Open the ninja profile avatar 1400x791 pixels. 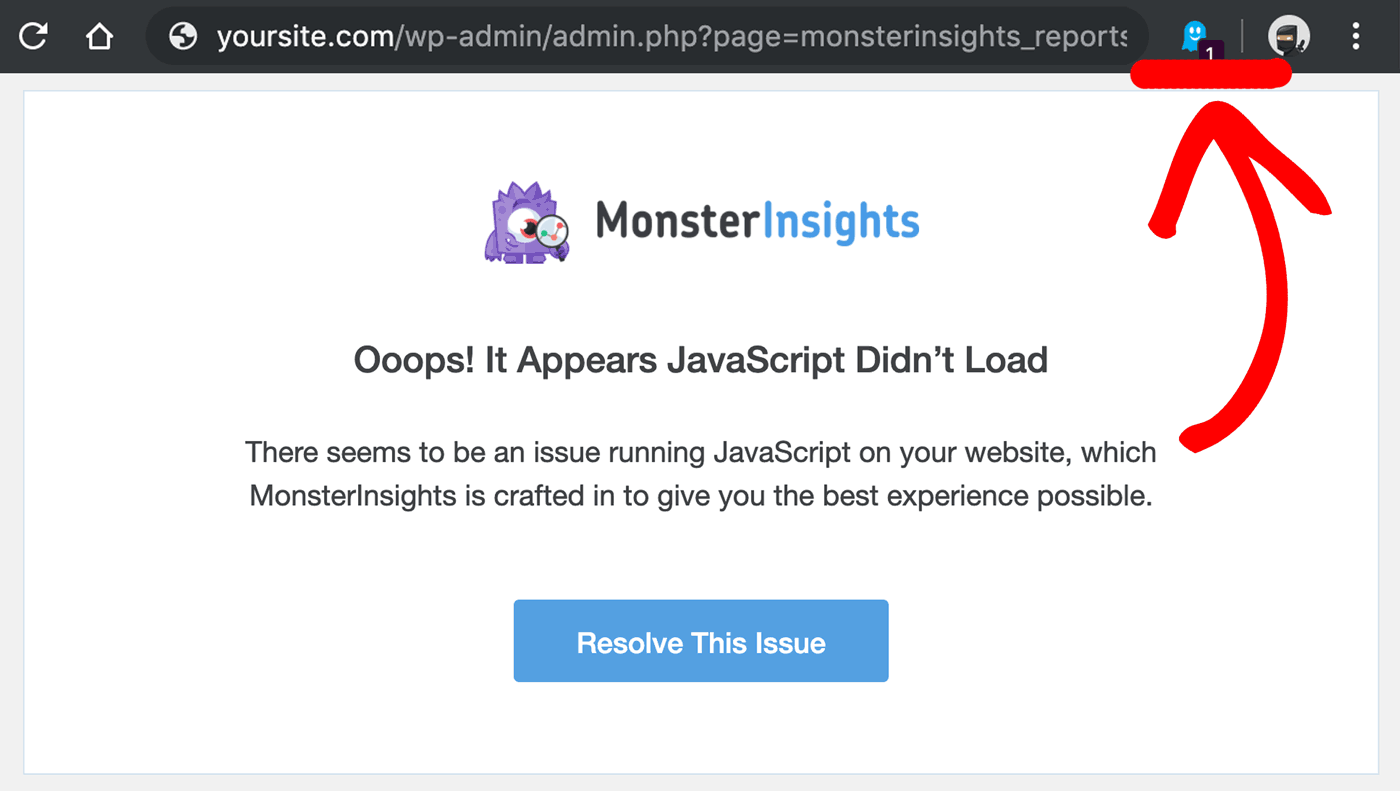point(1288,35)
